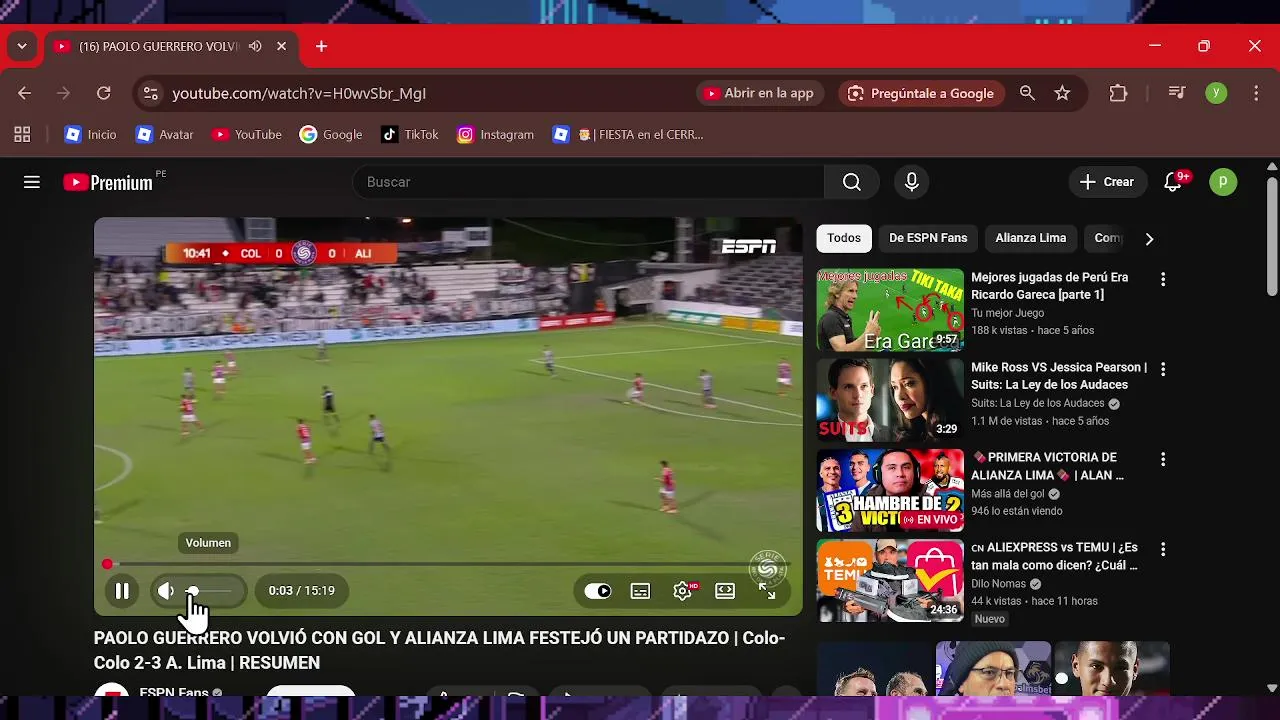This screenshot has width=1280, height=720.
Task: Open the Crear button
Action: 1107,182
